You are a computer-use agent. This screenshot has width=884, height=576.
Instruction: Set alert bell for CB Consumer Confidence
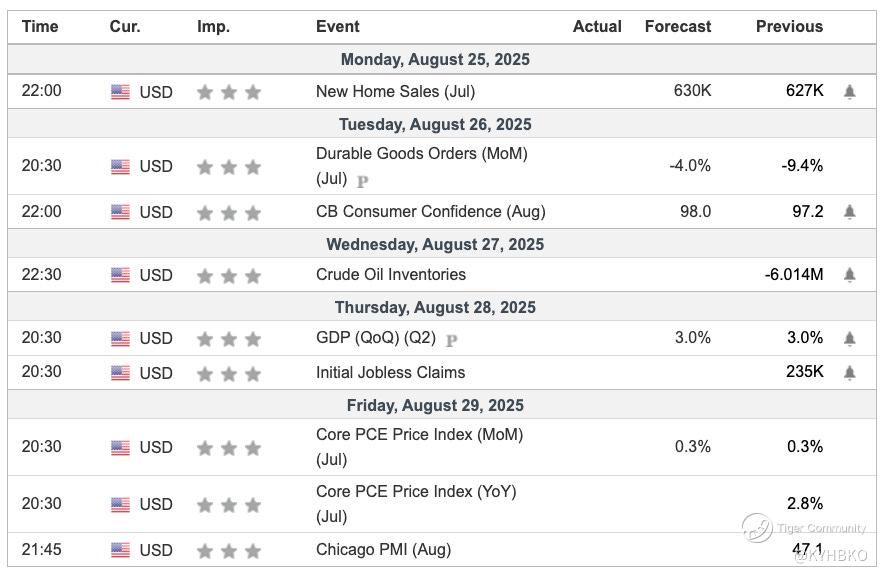point(849,212)
